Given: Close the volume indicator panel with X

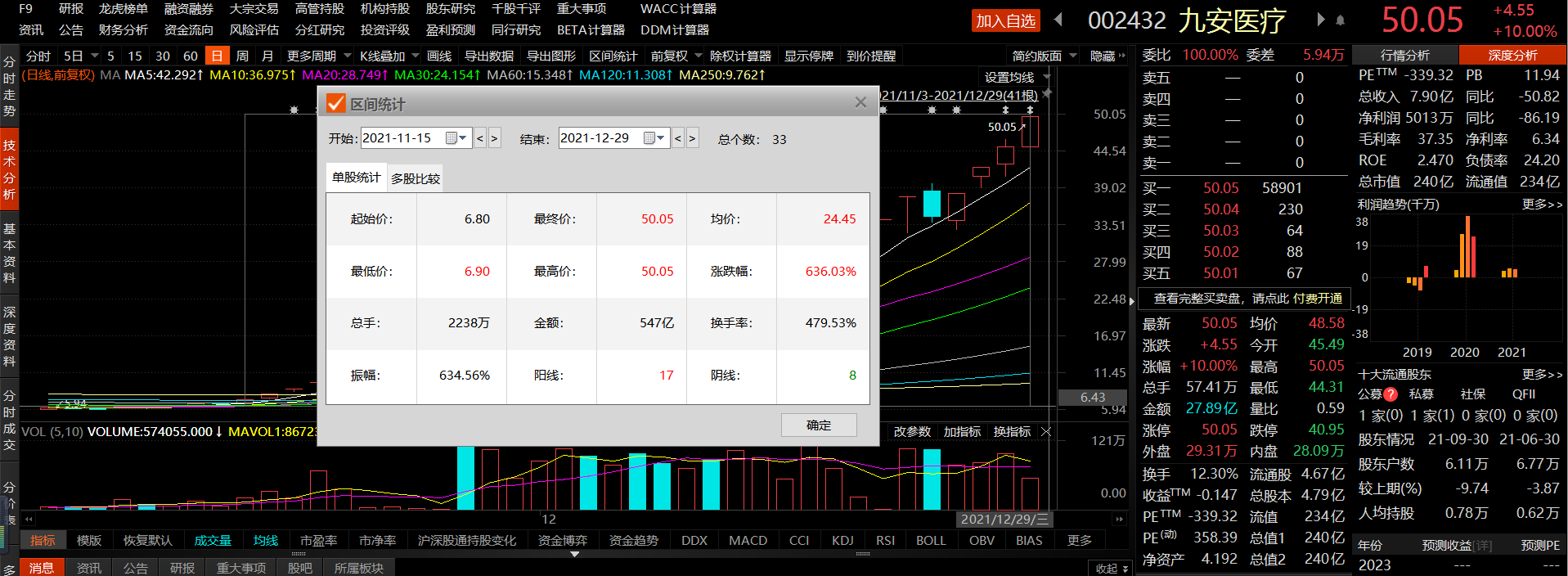Looking at the screenshot, I should 1046,432.
